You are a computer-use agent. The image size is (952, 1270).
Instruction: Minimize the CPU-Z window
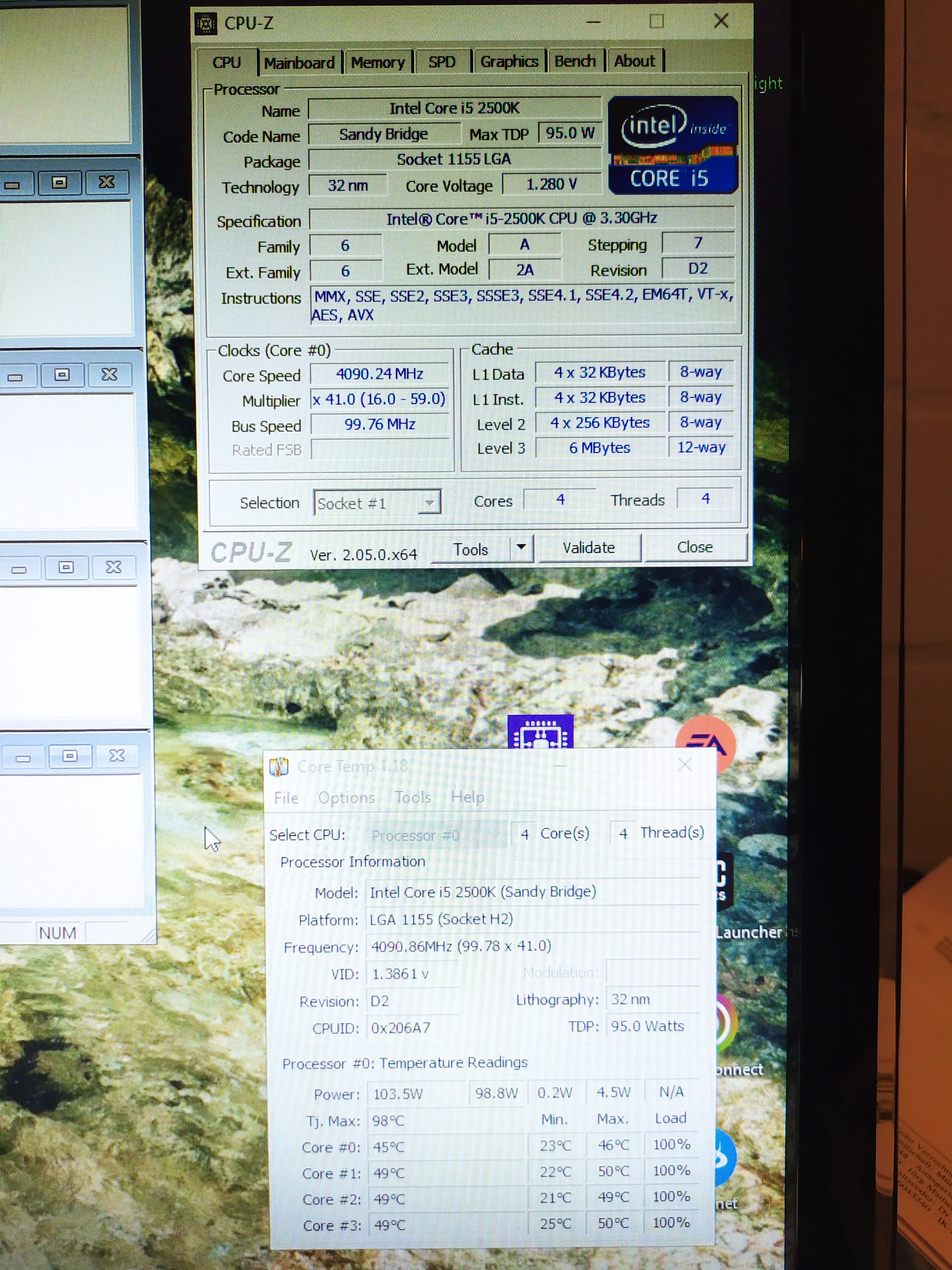(593, 22)
